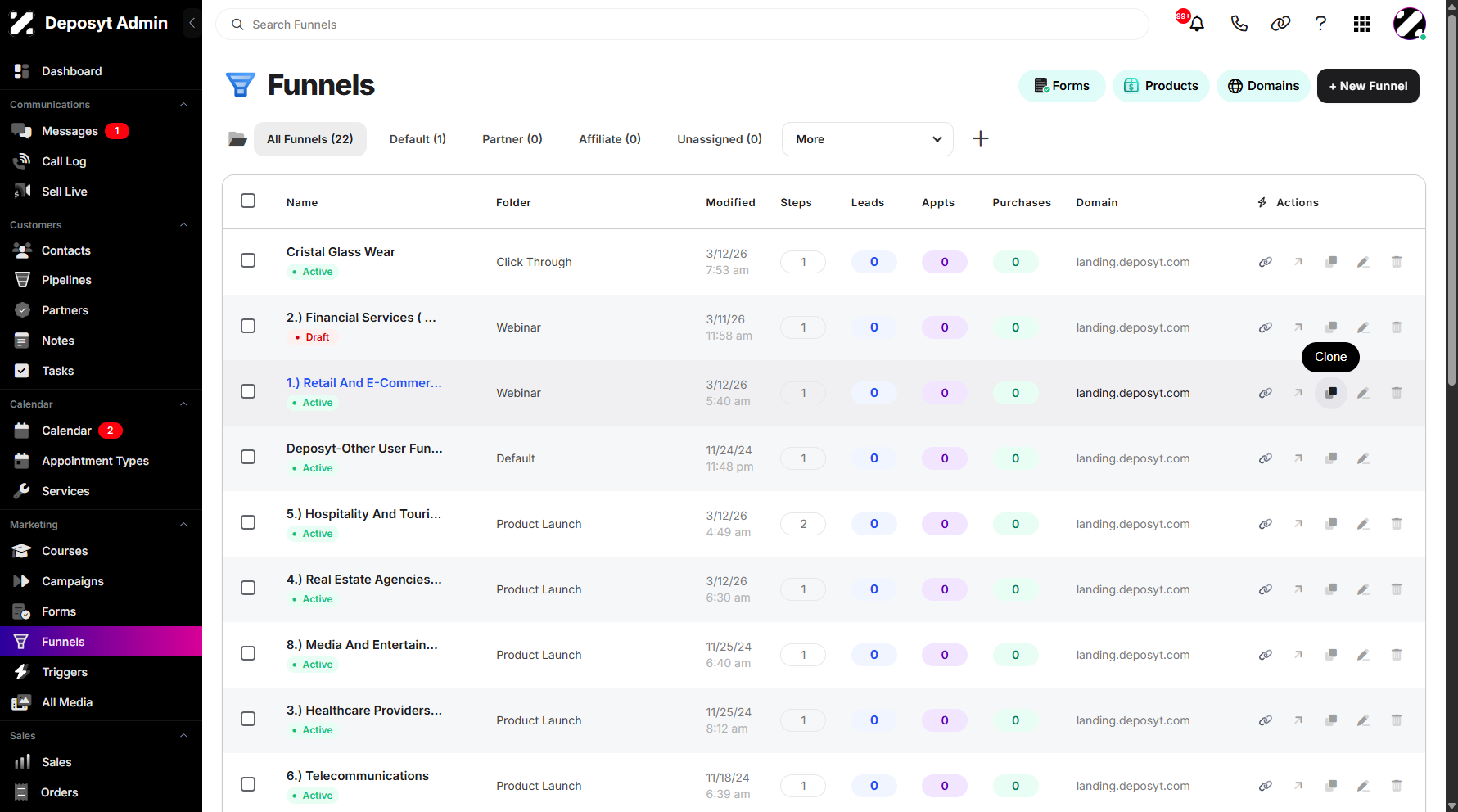Tick the select-all checkbox in table header
Image resolution: width=1458 pixels, height=812 pixels.
pyautogui.click(x=248, y=201)
